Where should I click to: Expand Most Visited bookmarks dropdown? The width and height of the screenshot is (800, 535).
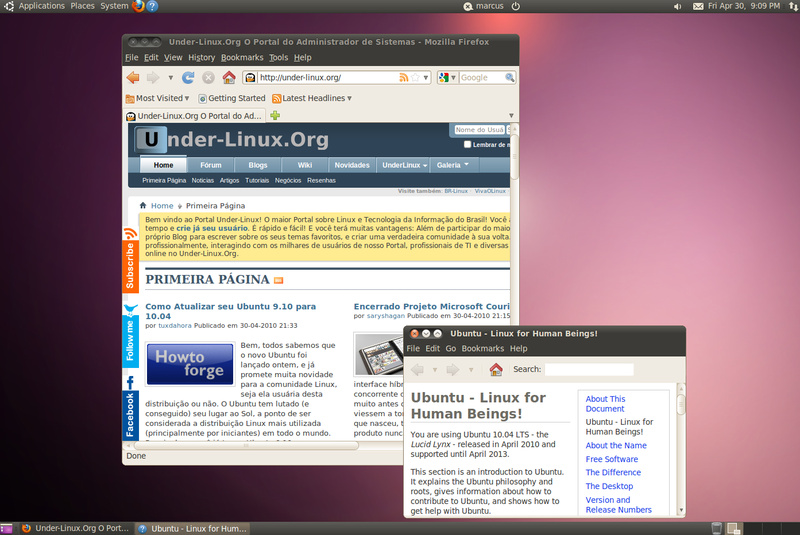point(187,98)
